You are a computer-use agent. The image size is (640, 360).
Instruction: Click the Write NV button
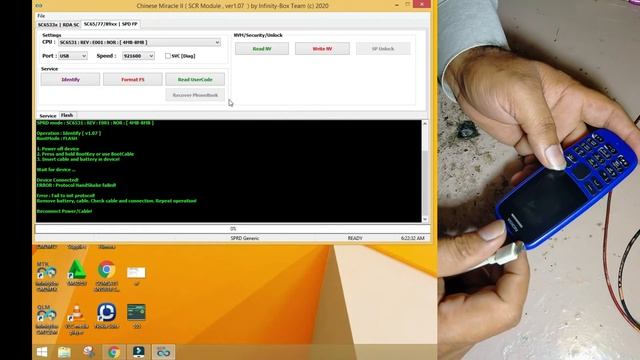tap(322, 49)
